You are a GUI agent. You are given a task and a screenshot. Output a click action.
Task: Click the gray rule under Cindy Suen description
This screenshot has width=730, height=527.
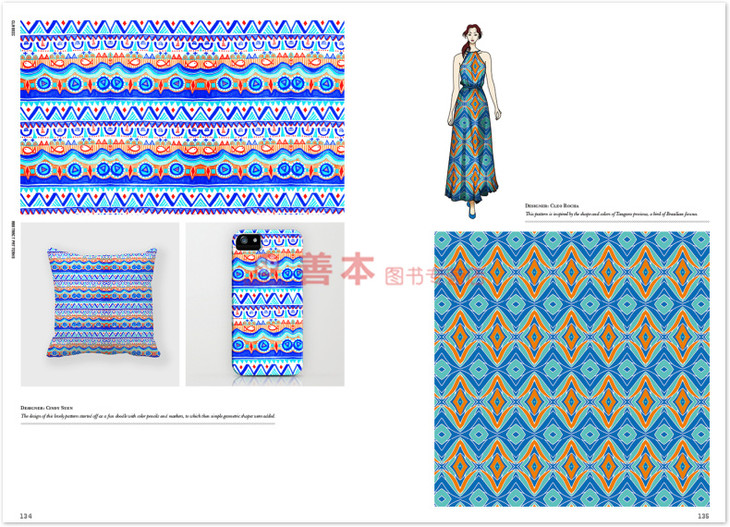[x=146, y=423]
